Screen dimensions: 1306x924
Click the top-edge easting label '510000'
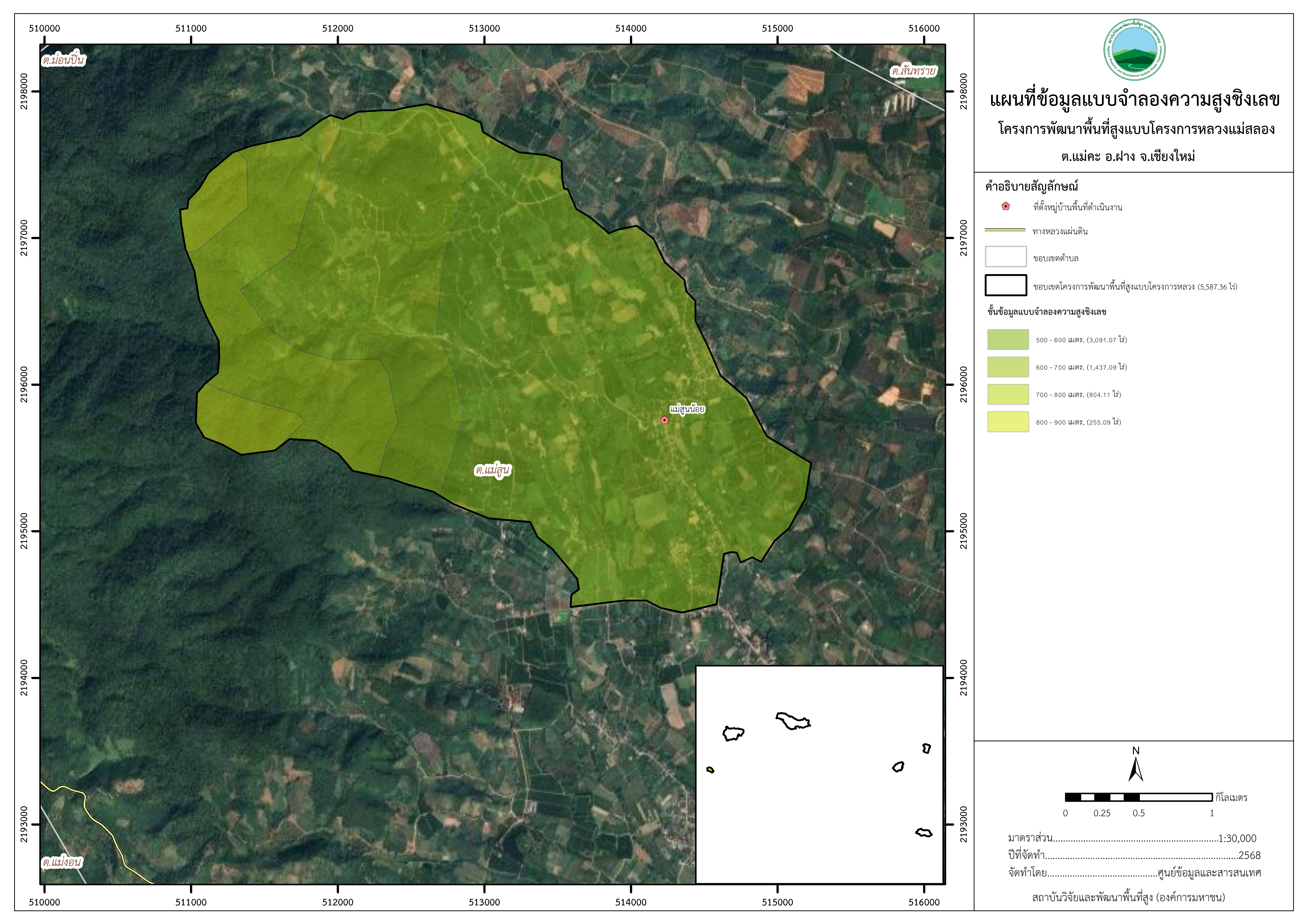point(44,28)
